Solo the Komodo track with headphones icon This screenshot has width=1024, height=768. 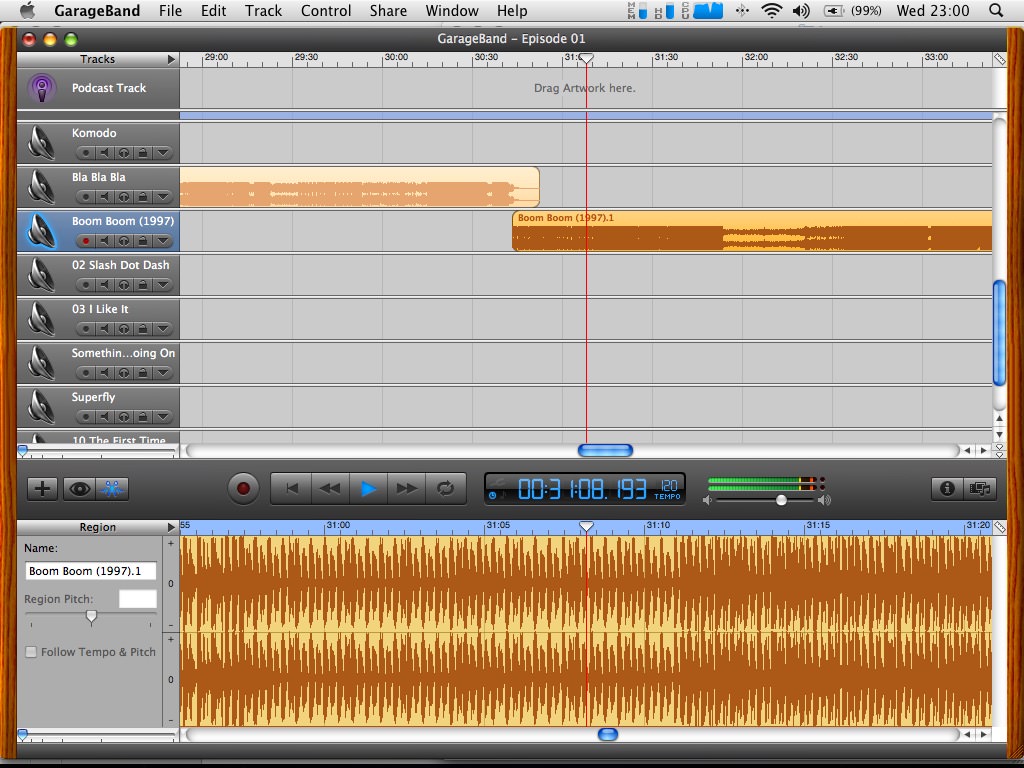123,153
